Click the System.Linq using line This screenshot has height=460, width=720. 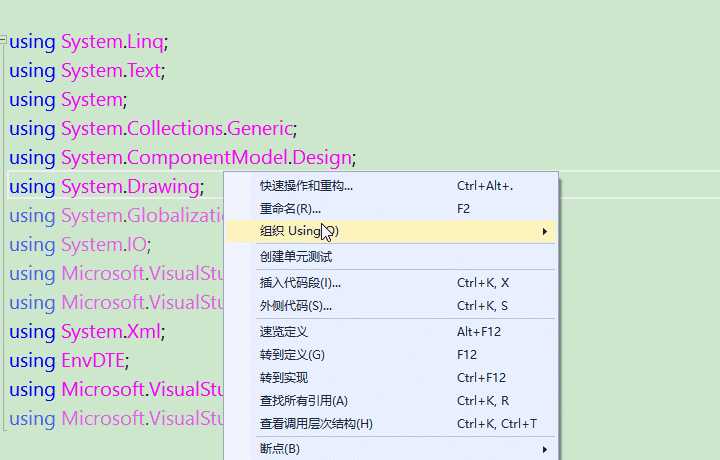tap(89, 42)
